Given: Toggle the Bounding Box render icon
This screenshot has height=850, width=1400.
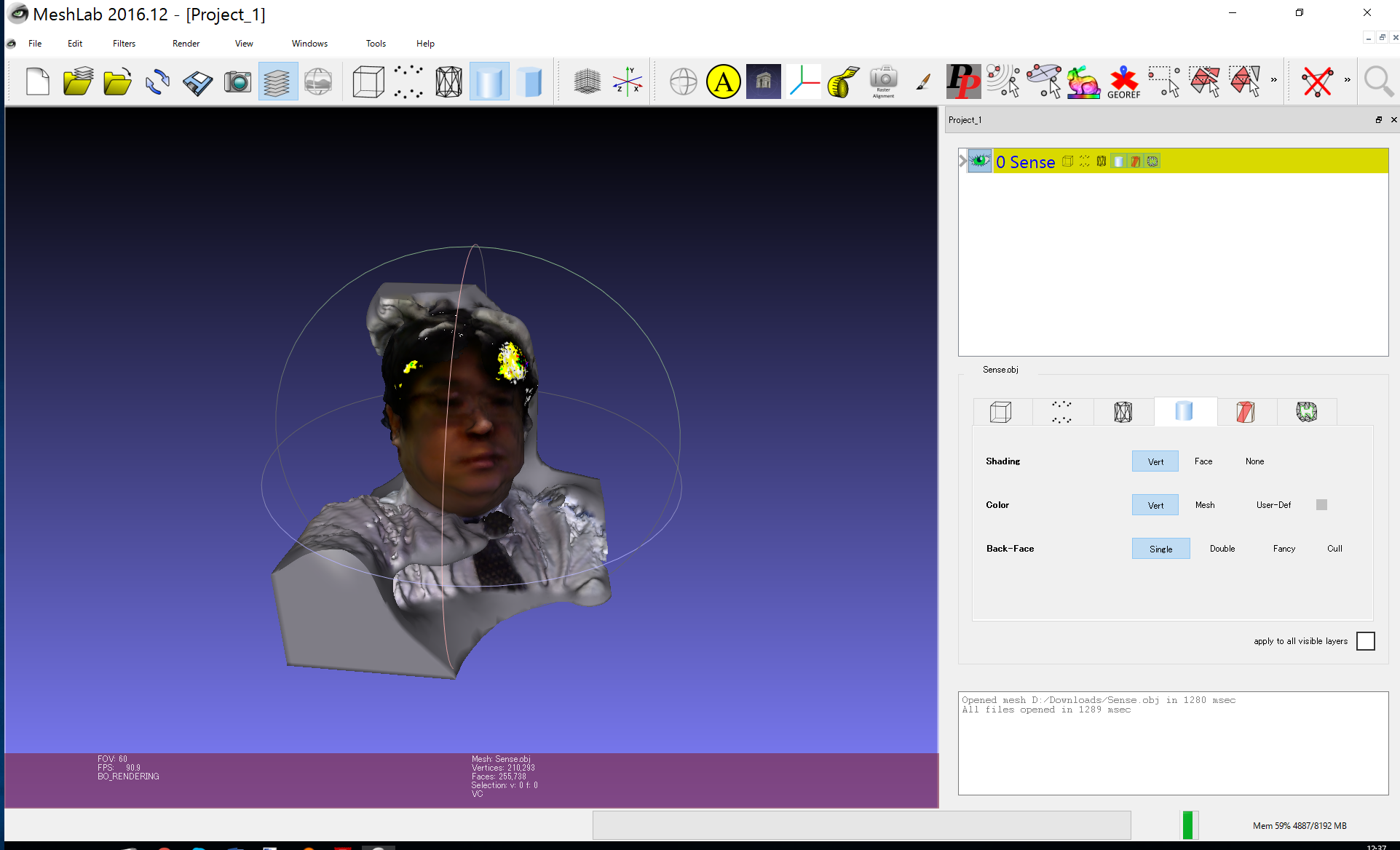Looking at the screenshot, I should point(368,82).
